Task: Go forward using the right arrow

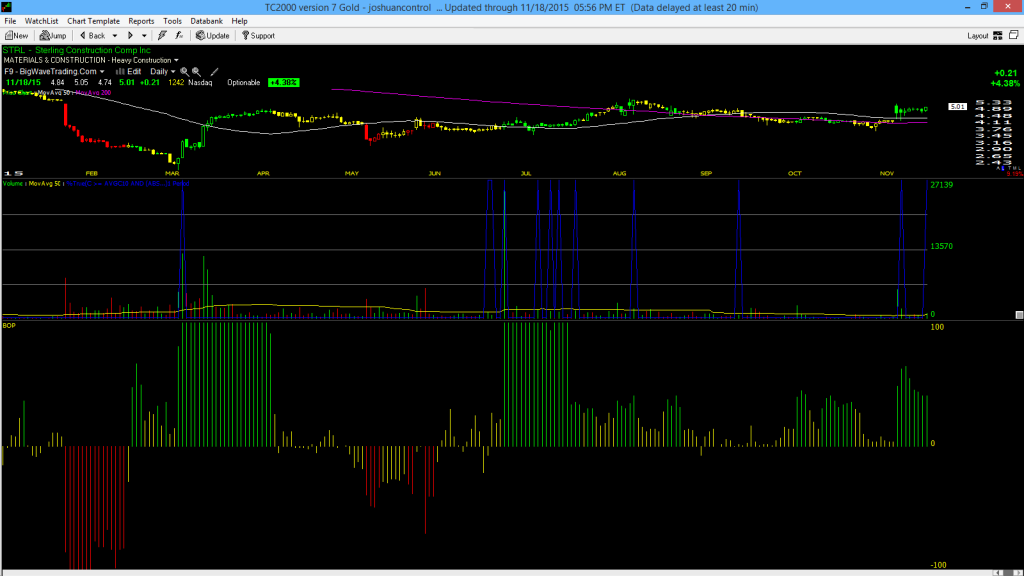Action: (x=130, y=36)
